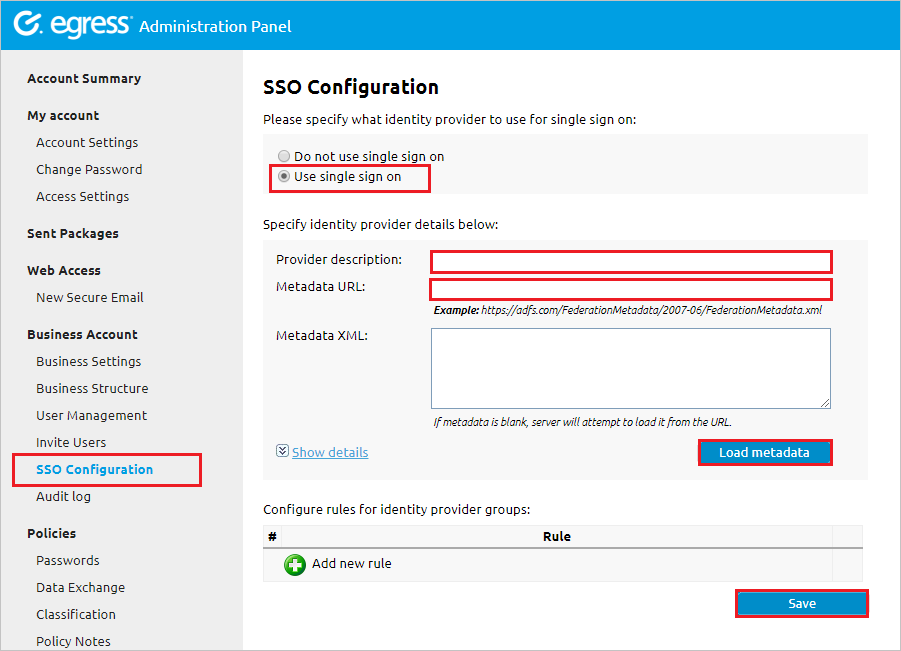
Task: Open Audit log page
Action: tap(63, 496)
